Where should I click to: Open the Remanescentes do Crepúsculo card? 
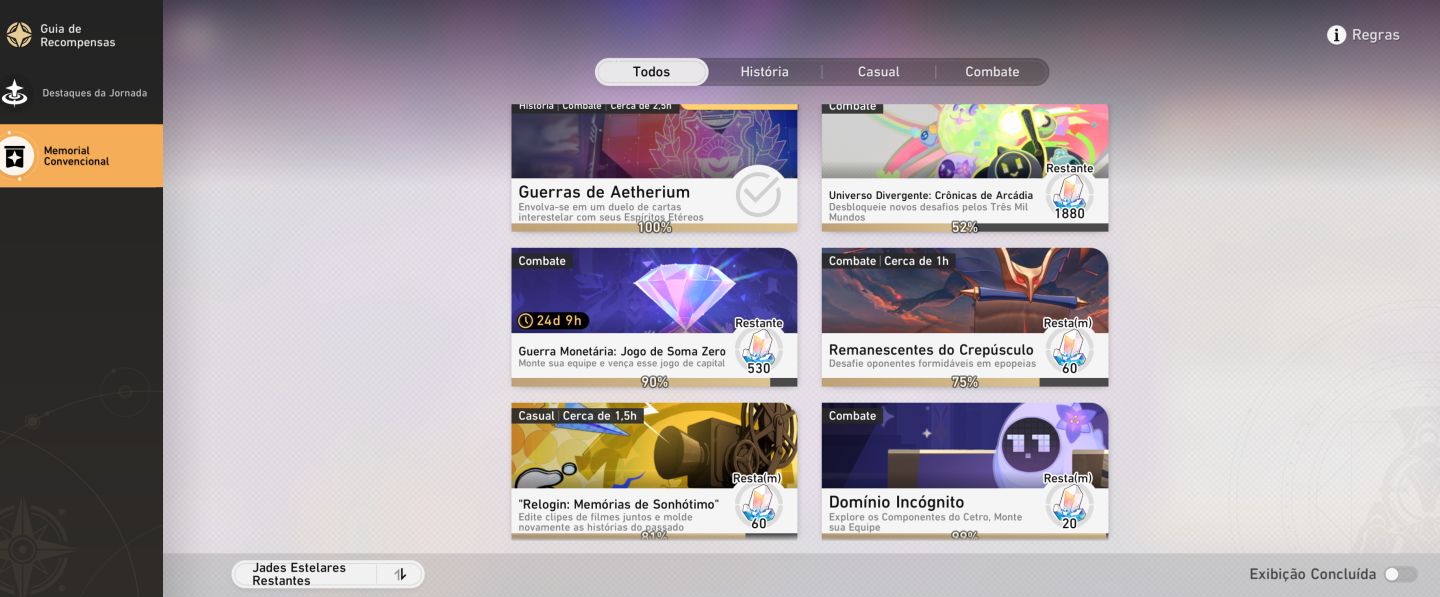(x=965, y=317)
